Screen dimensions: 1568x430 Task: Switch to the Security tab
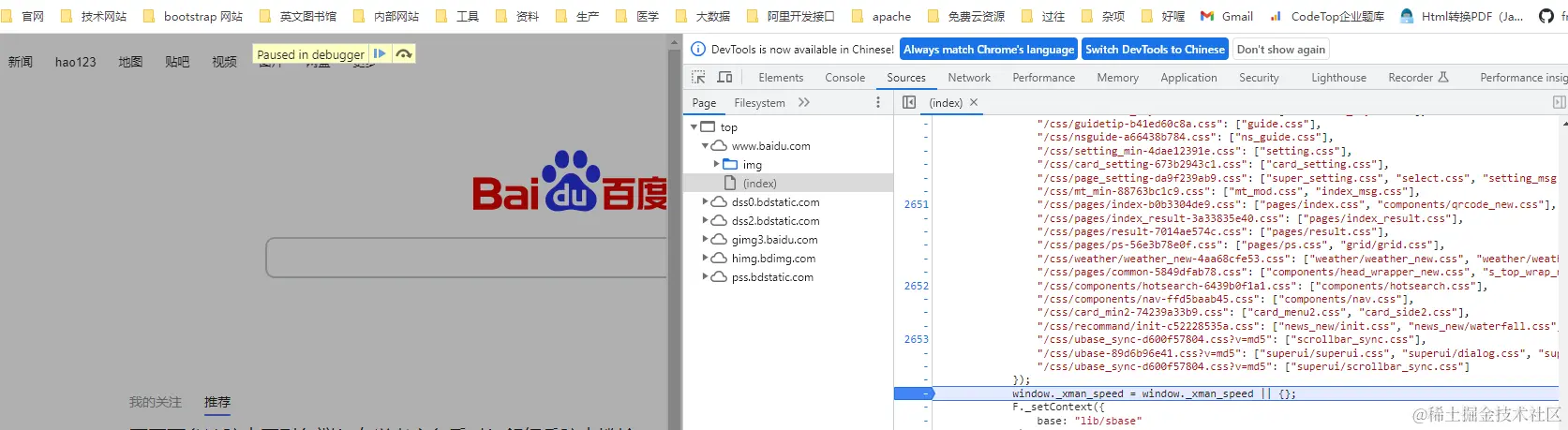pos(1259,78)
